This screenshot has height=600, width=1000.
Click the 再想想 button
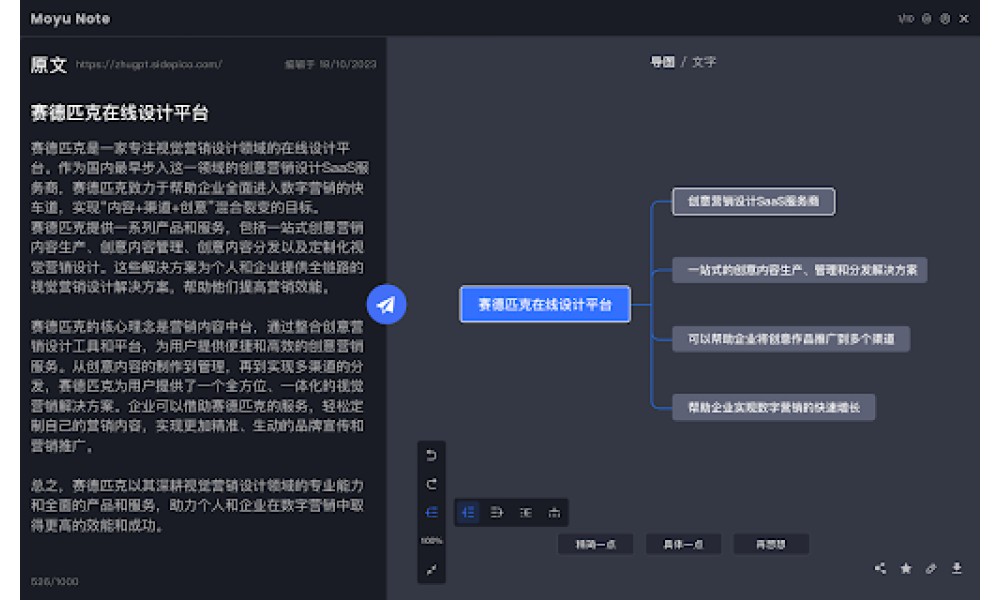(x=771, y=545)
